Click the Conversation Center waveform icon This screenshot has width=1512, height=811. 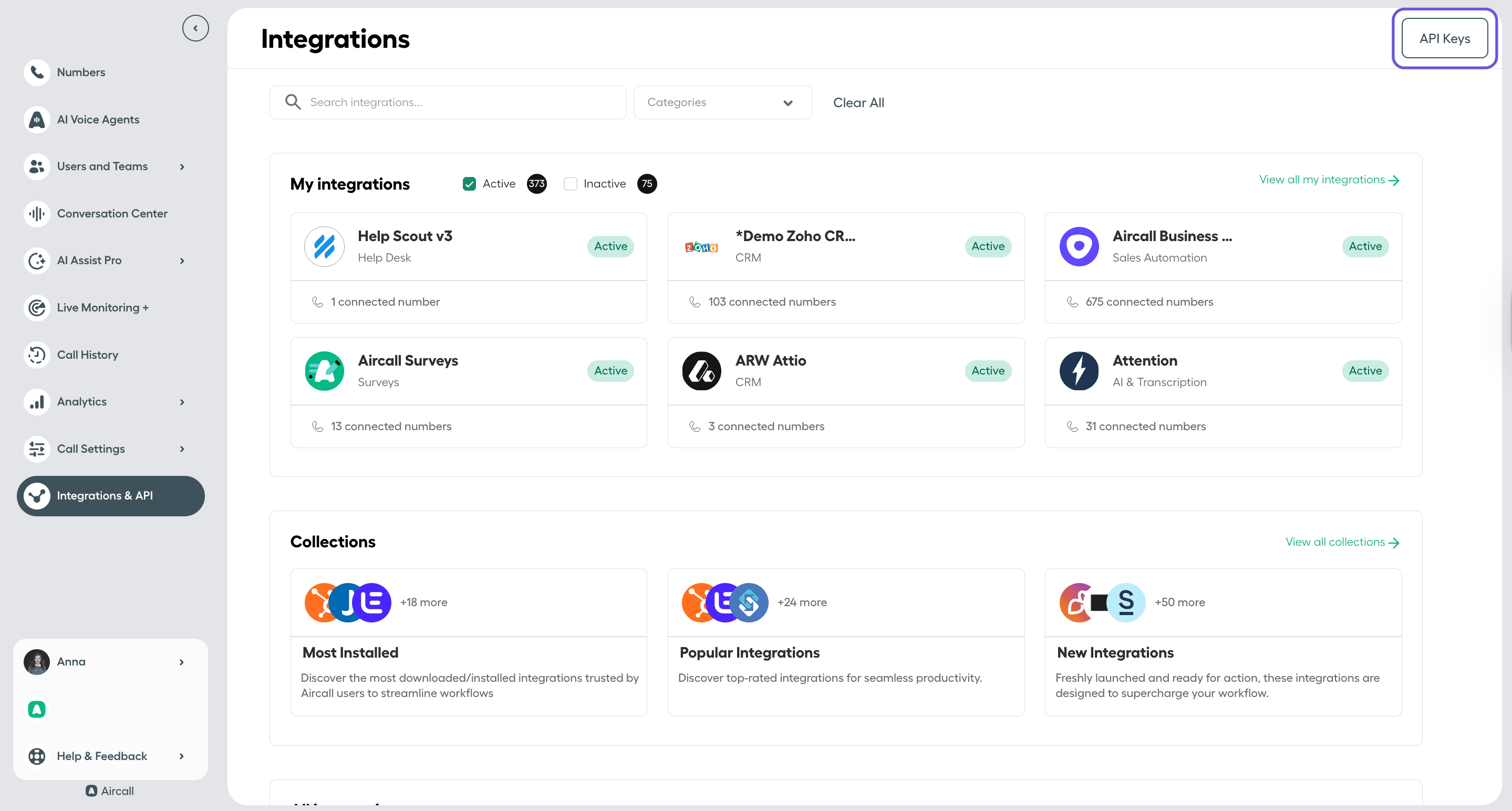pos(37,214)
